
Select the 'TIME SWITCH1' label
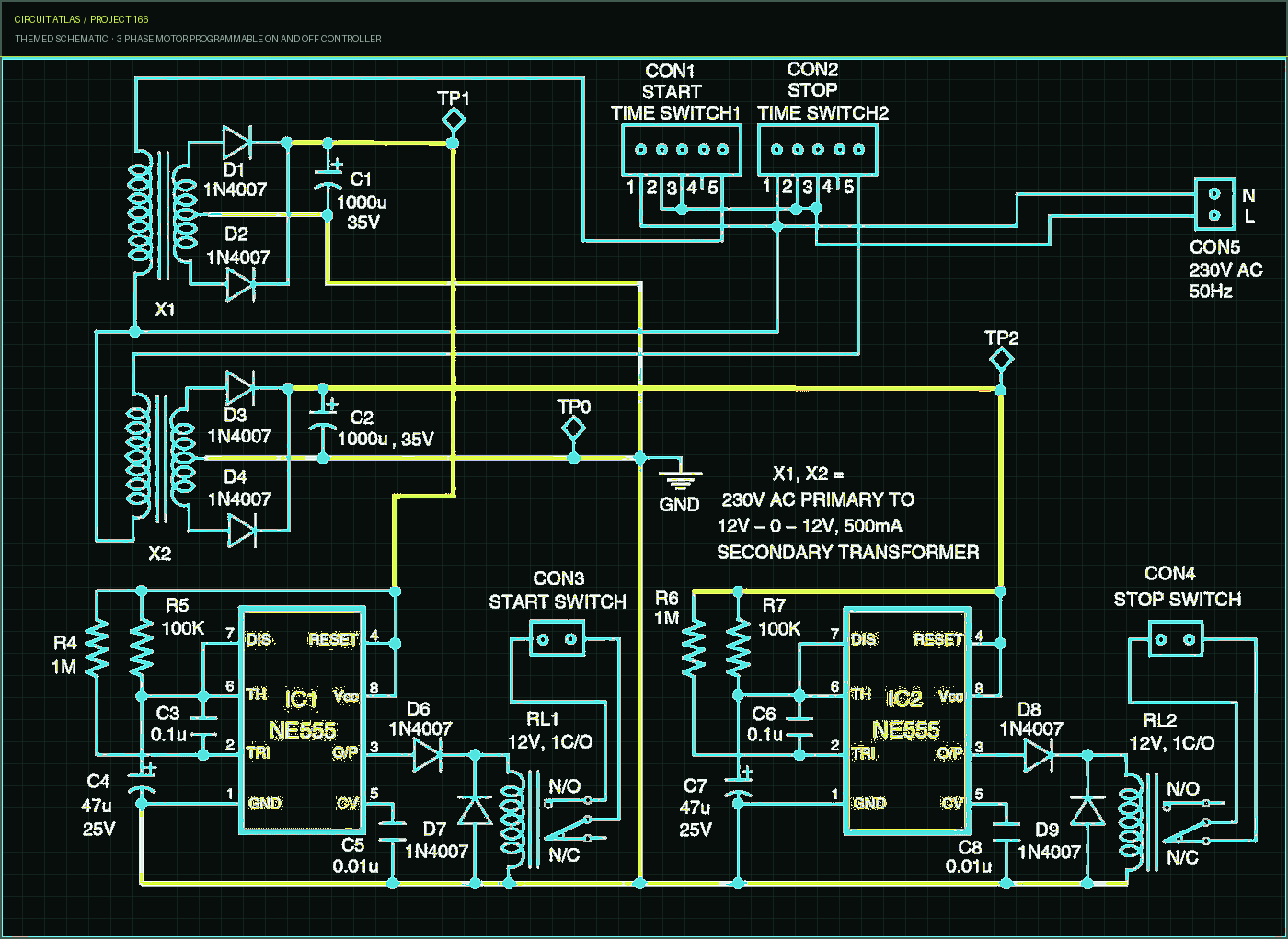[x=676, y=113]
